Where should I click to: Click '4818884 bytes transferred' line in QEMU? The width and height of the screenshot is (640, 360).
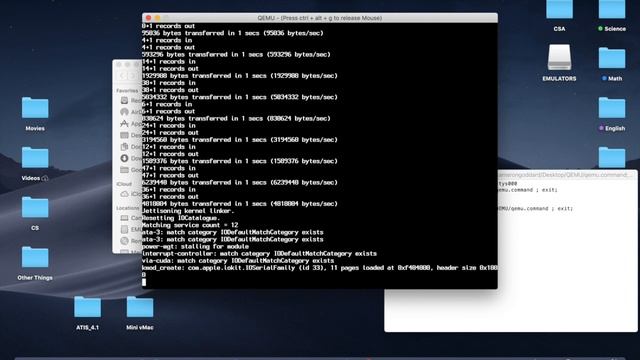tap(240, 204)
